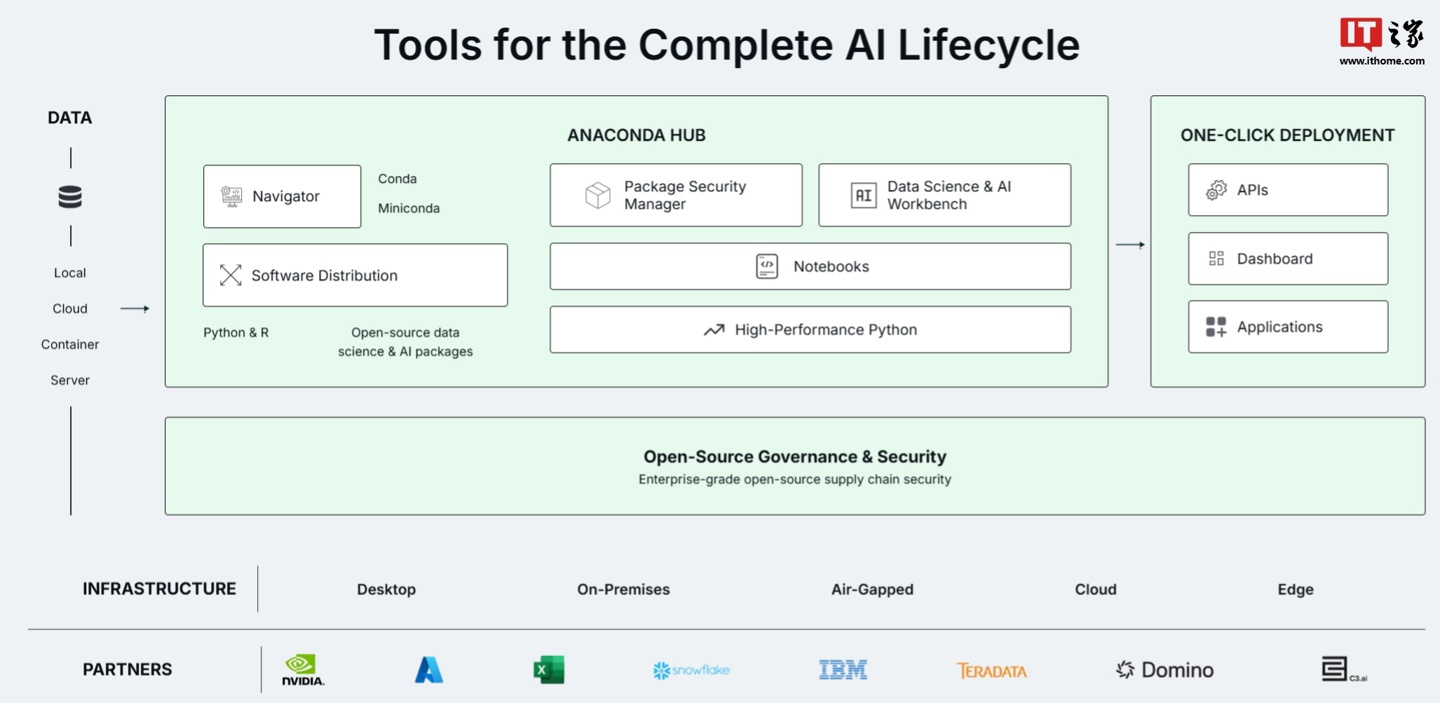
Task: Click the Applications icon under One-Click Deployment
Action: (x=1217, y=326)
